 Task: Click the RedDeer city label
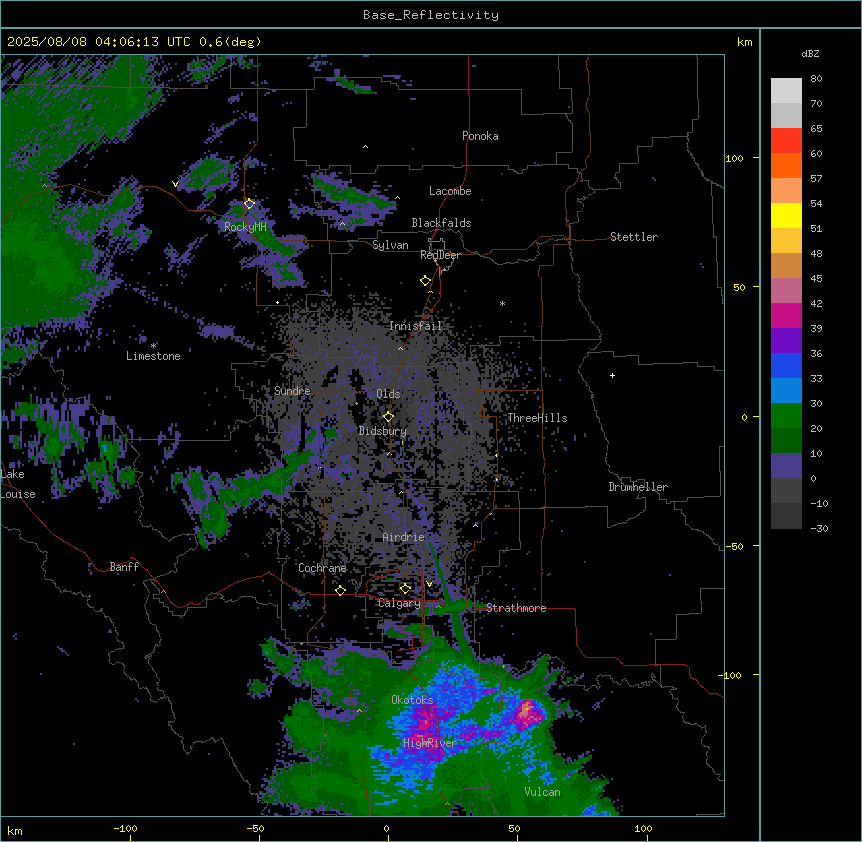point(440,255)
